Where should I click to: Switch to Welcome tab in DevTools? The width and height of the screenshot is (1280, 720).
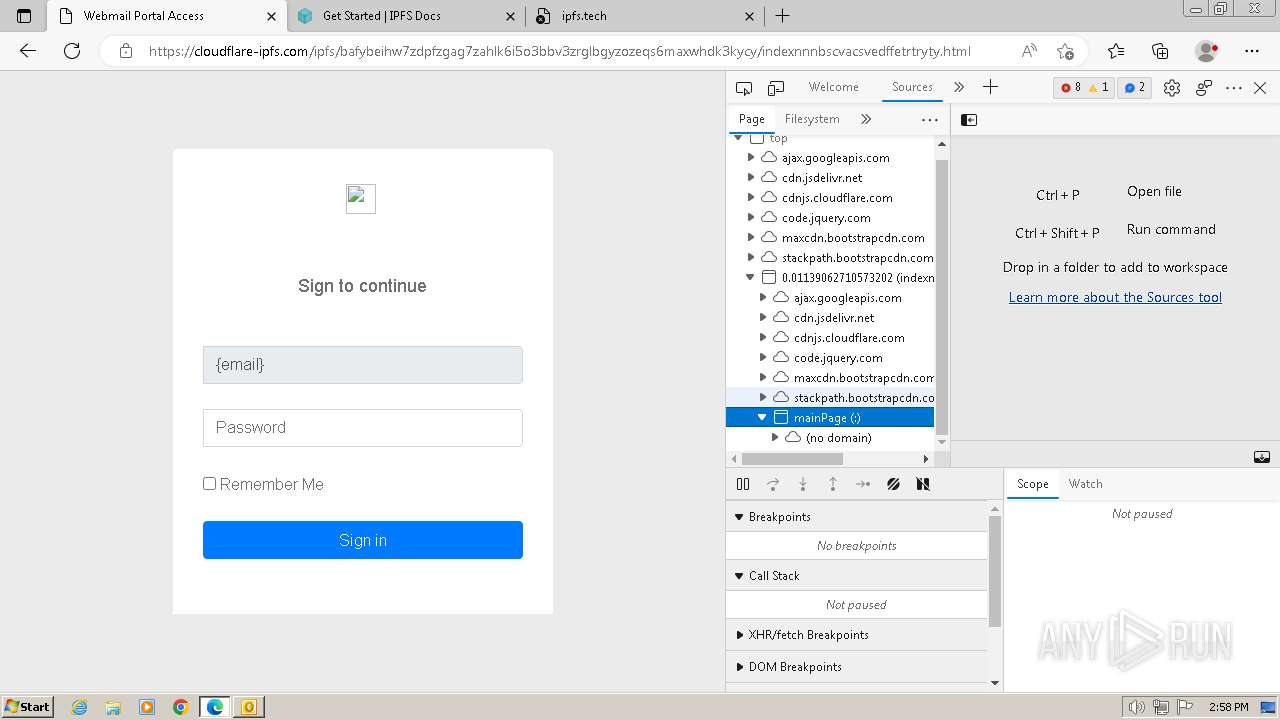click(834, 87)
